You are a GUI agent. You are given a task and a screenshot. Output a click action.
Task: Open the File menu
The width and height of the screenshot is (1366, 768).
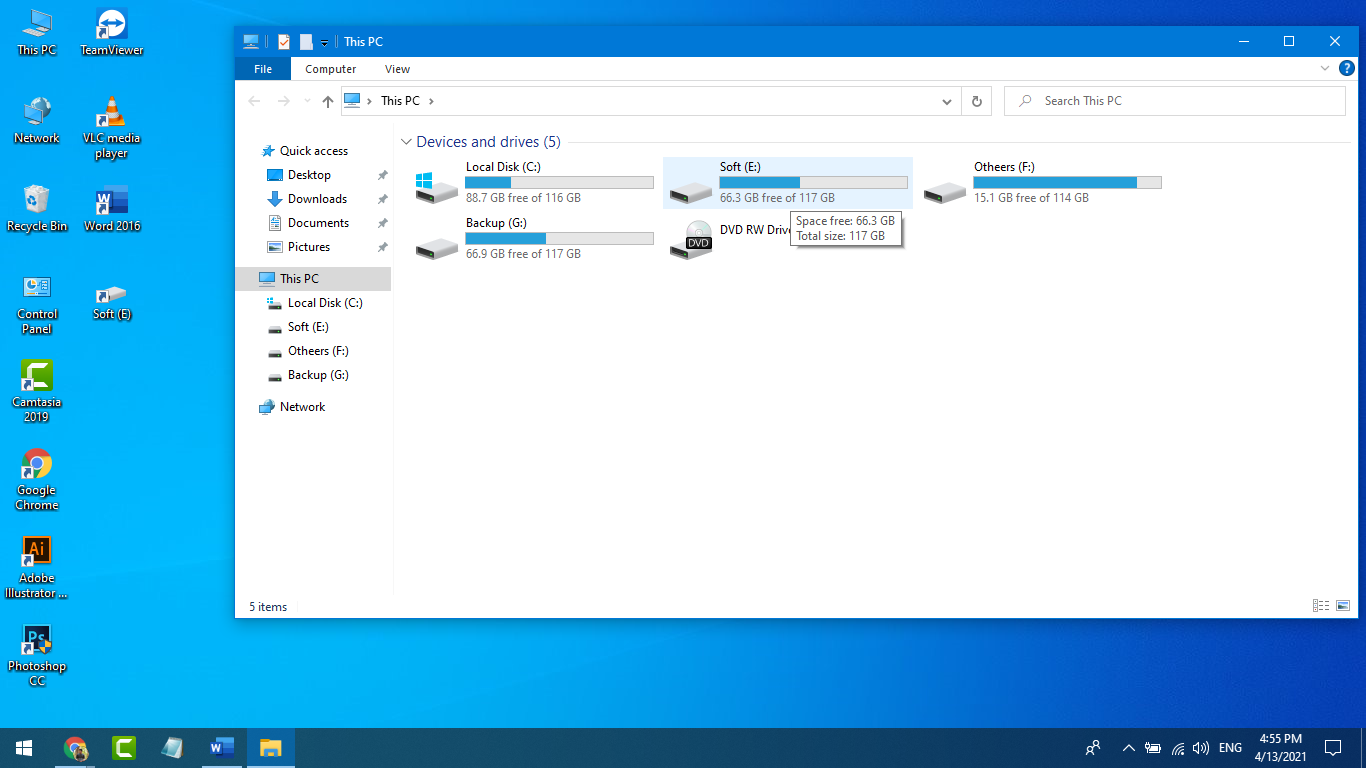pyautogui.click(x=263, y=69)
